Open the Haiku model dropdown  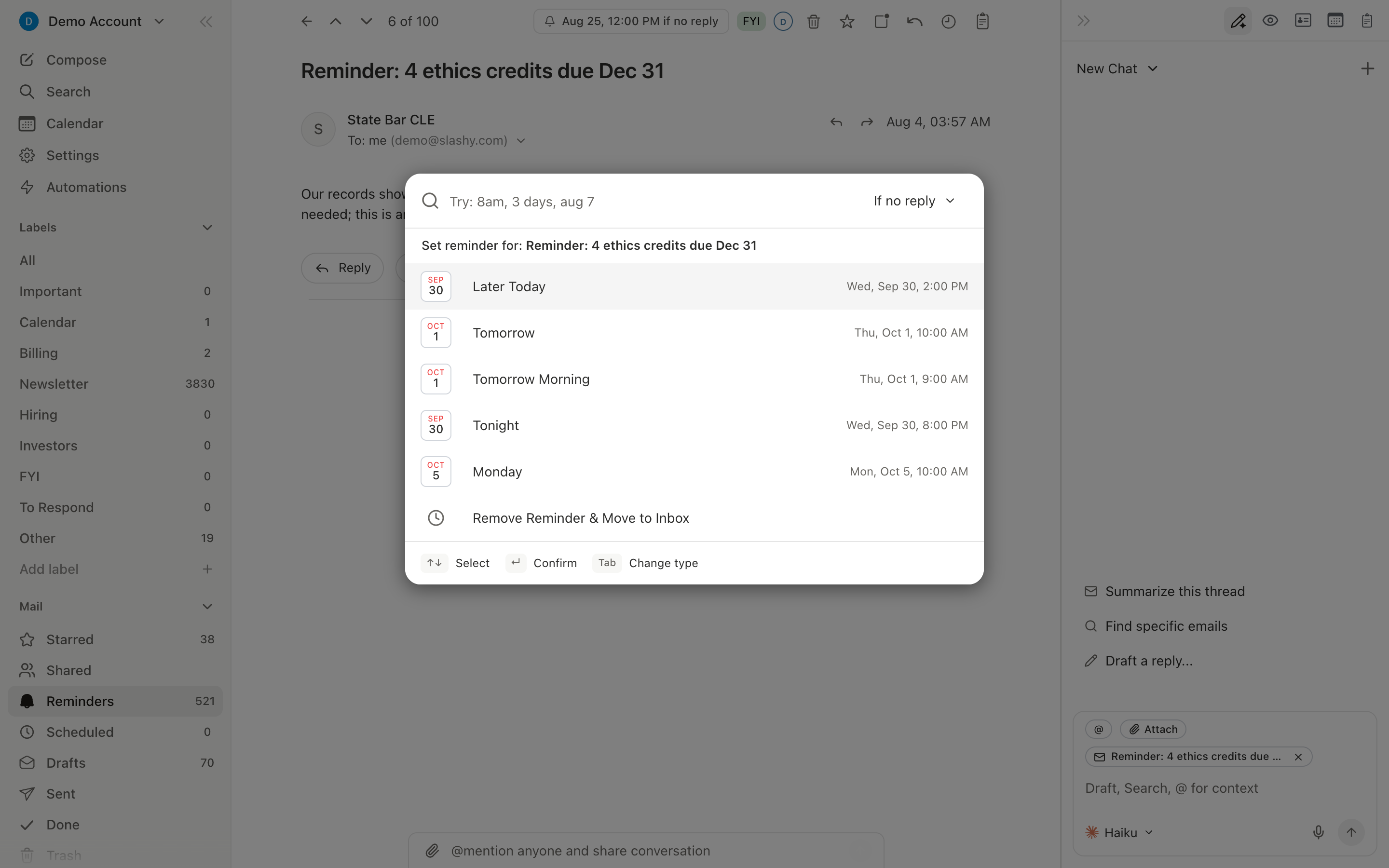point(1118,832)
